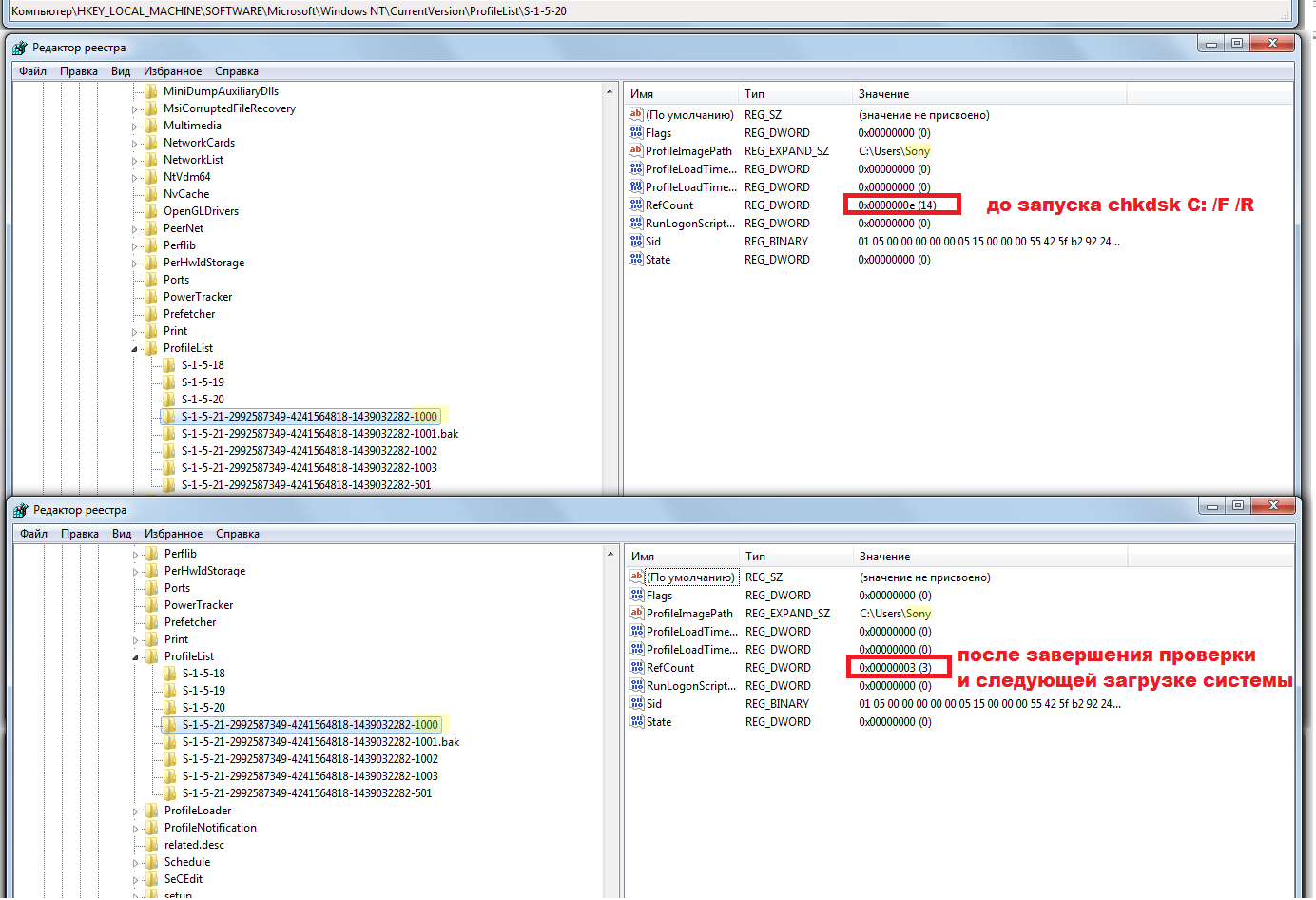
Task: Expand the ProfileNotification key
Action: 136,829
